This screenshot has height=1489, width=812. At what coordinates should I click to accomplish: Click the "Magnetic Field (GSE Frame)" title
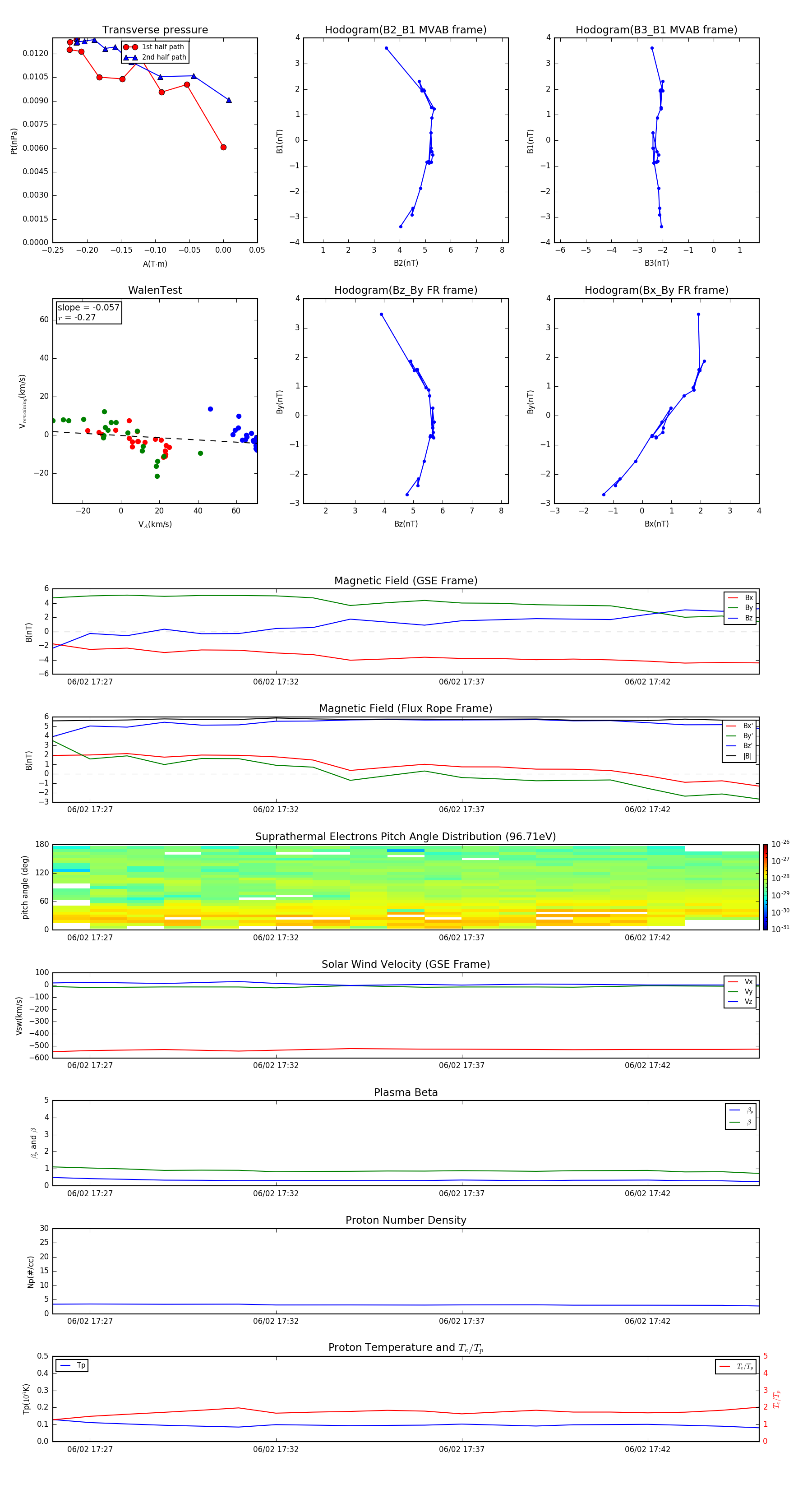tap(406, 581)
